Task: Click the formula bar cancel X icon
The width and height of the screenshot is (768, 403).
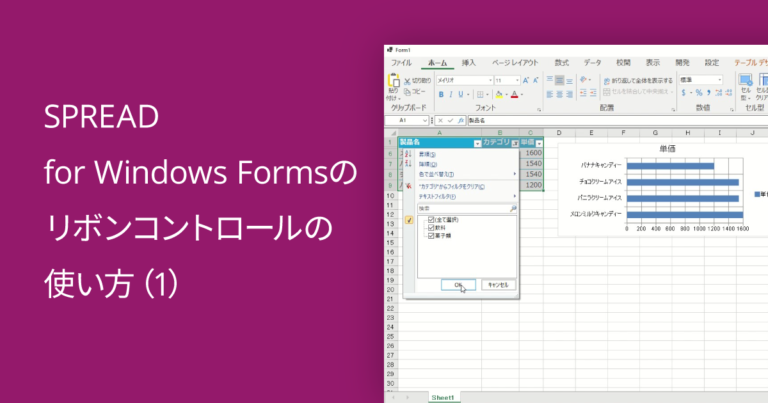Action: (440, 120)
